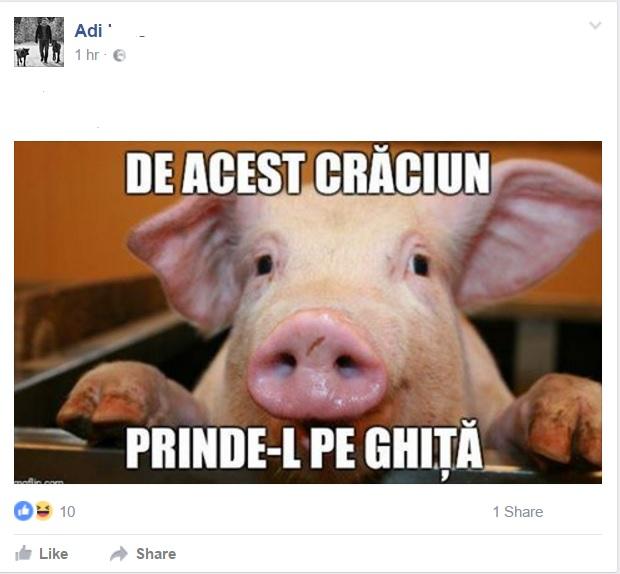Click the laughing Haha reaction icon

tap(44, 511)
